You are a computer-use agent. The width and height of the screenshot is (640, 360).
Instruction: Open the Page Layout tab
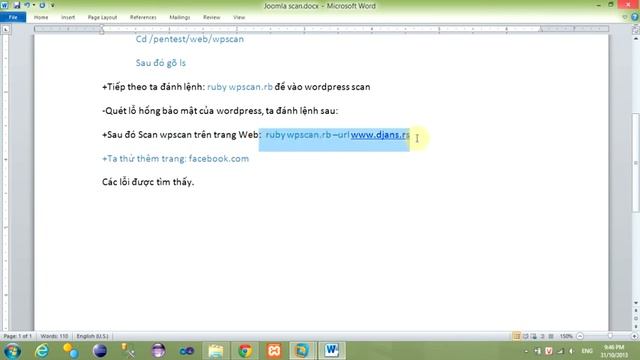click(102, 17)
